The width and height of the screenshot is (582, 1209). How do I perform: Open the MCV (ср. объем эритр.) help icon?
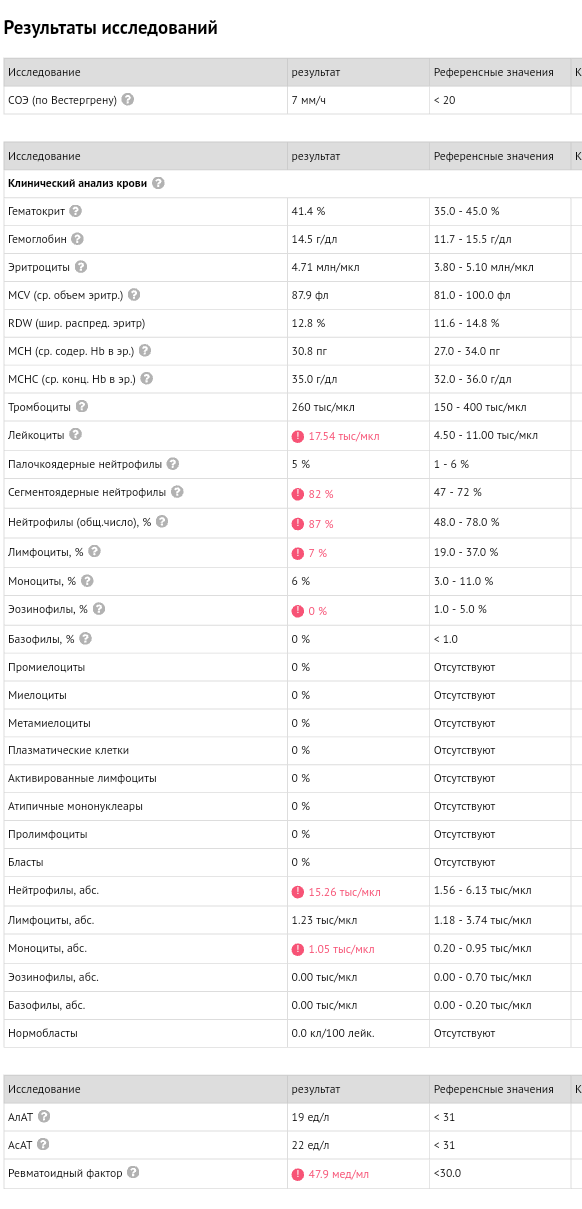click(134, 295)
